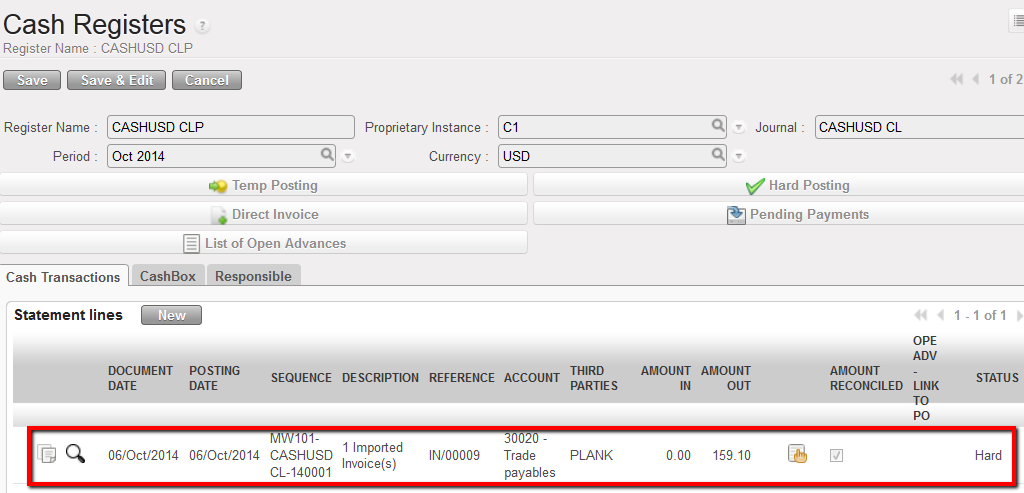Toggle the Amount Reconciled checkbox
1024x493 pixels.
coord(836,455)
